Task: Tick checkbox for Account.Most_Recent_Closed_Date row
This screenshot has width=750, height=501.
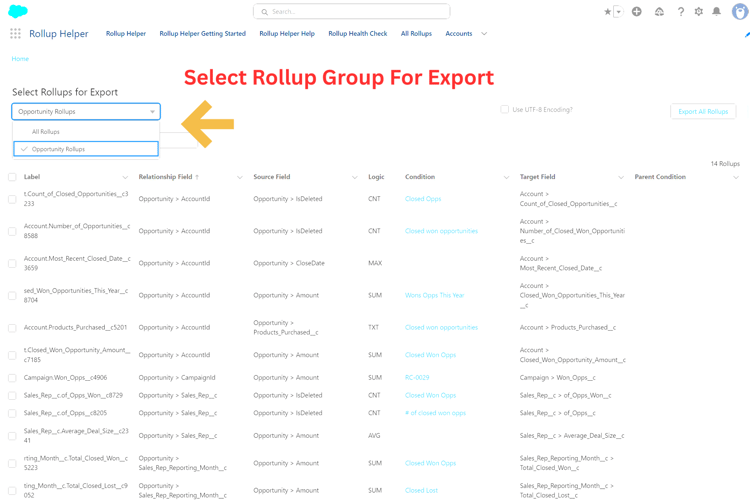Action: 12,264
